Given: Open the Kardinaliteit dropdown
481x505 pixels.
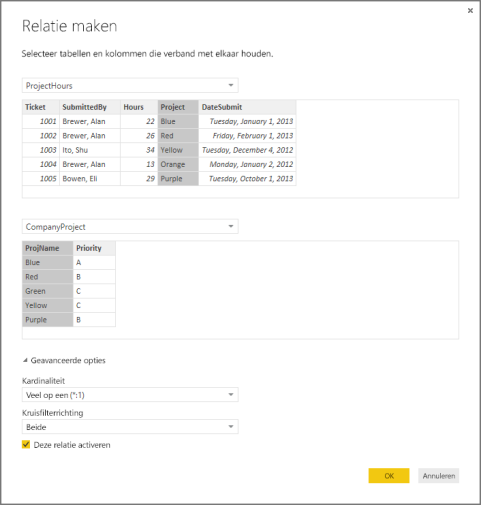Looking at the screenshot, I should [x=130, y=395].
